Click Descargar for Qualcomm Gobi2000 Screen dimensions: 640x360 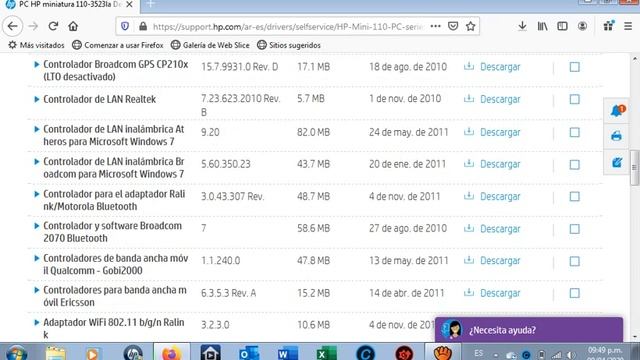[492, 260]
